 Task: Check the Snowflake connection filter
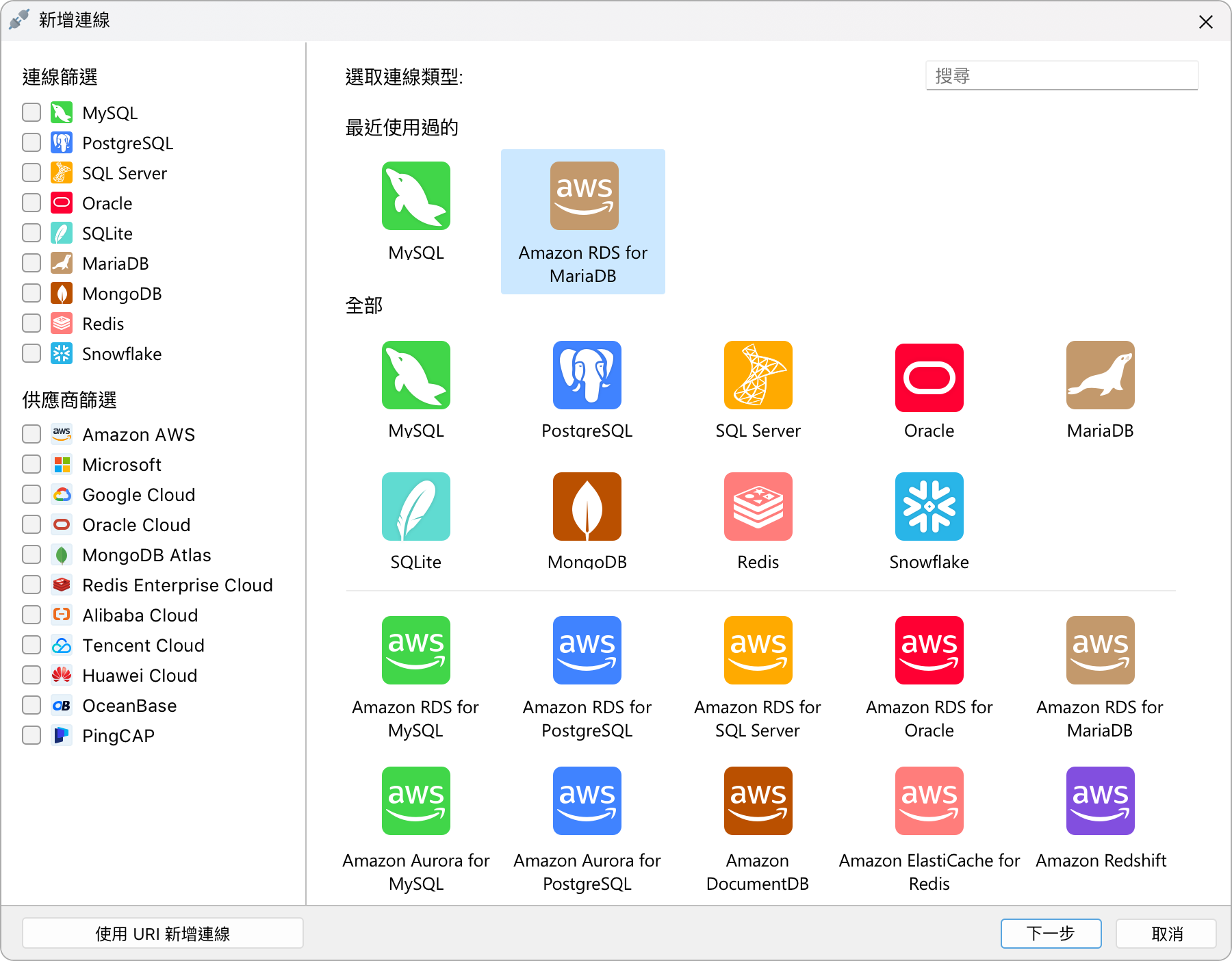point(31,353)
